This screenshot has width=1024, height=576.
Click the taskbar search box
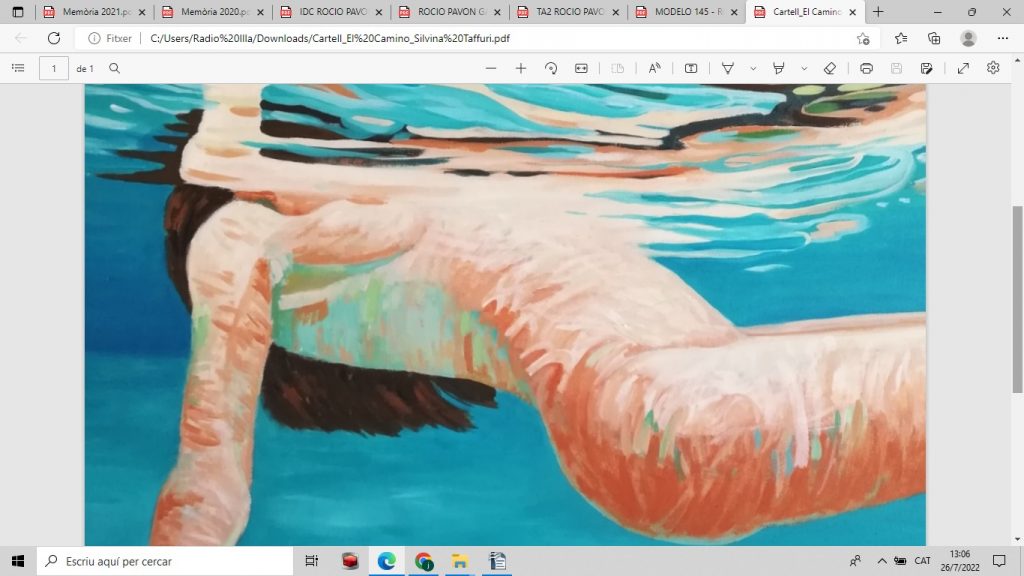pos(165,561)
